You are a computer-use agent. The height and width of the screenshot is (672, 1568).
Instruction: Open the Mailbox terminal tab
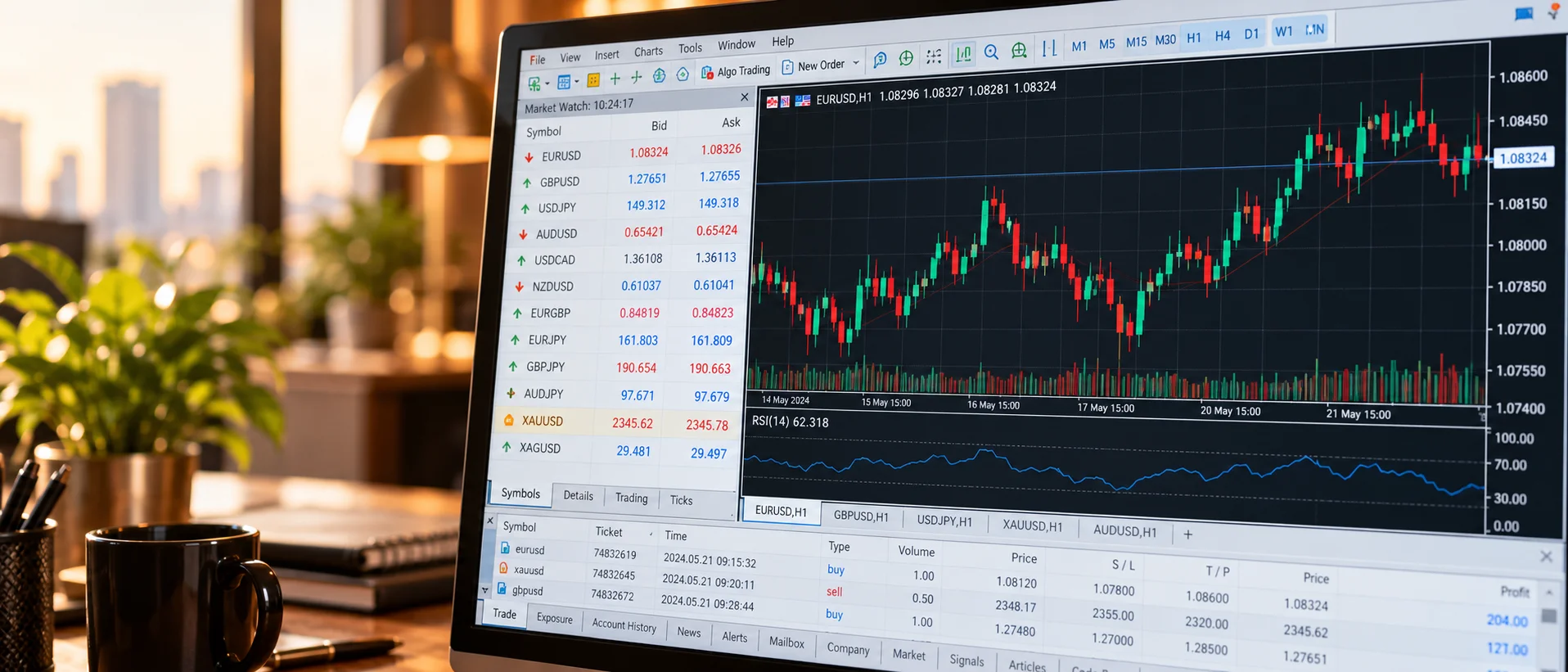786,643
